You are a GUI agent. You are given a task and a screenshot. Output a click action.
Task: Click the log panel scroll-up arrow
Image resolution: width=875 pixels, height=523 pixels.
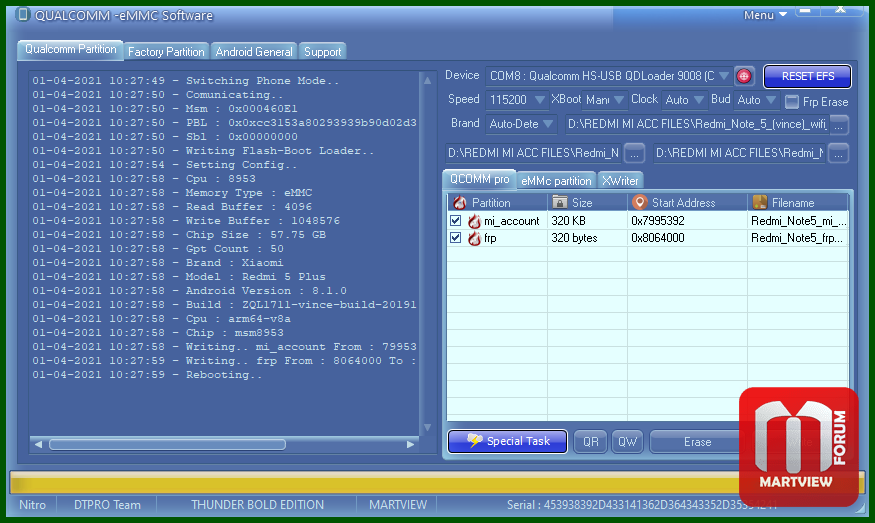[x=427, y=80]
